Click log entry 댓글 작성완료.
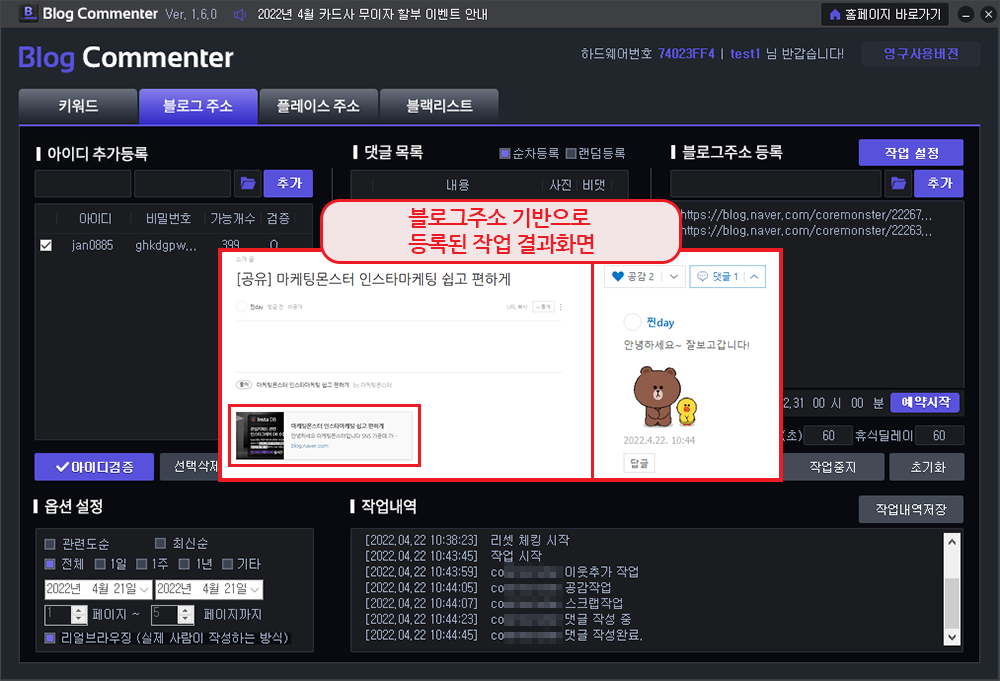The width and height of the screenshot is (1000, 681). pyautogui.click(x=603, y=635)
